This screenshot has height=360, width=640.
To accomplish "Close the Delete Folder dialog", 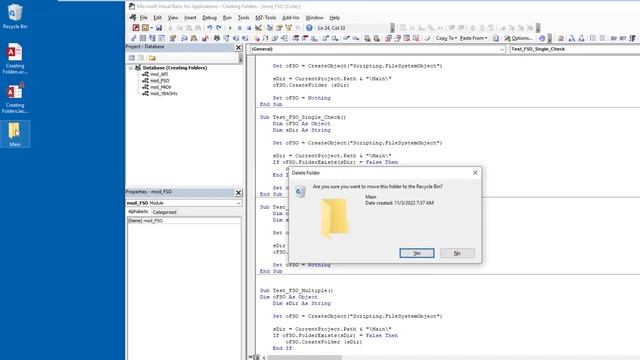I will tap(475, 173).
